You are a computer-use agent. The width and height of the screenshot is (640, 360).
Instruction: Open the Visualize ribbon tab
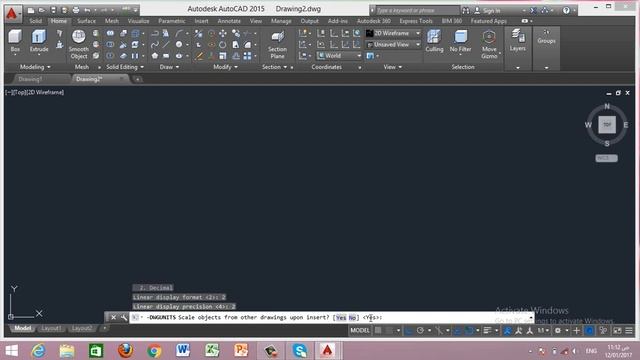click(x=138, y=21)
